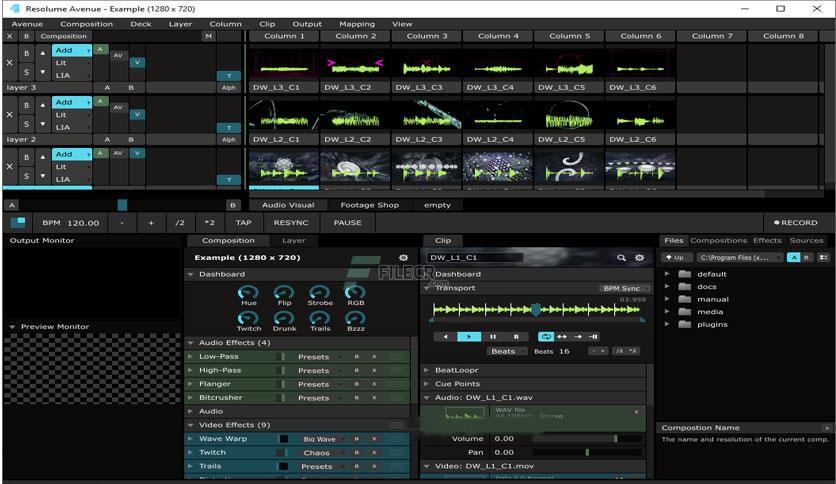Collapse the Audio Effects (4) section
Screen dimensions: 836x484
(x=190, y=343)
